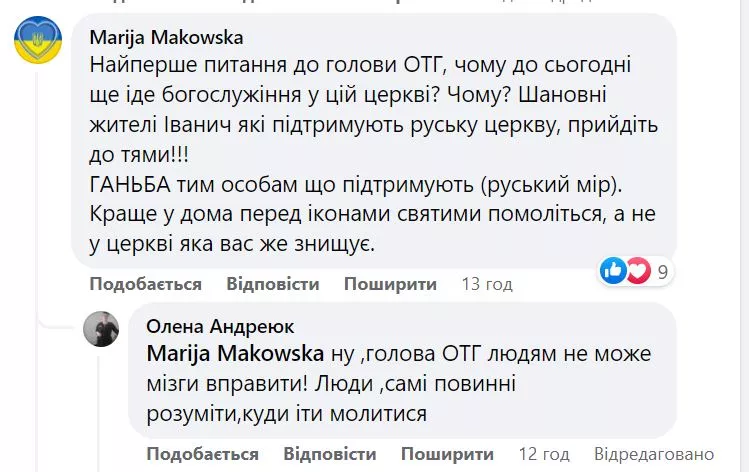This screenshot has height=472, width=749.
Task: Like Marija Makowska's comment with Подобається
Action: click(x=146, y=284)
